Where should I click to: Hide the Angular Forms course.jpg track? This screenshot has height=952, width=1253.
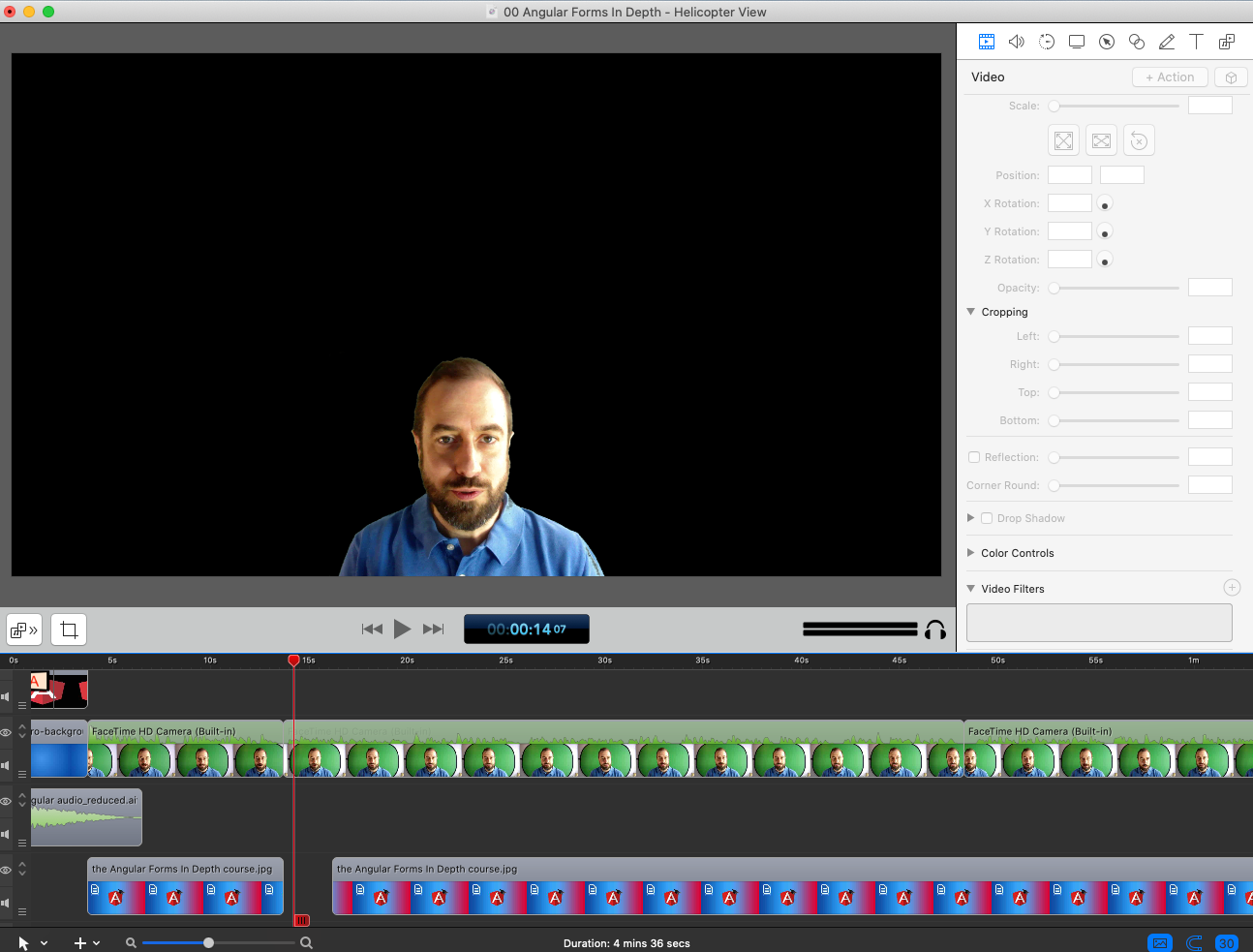[6, 871]
